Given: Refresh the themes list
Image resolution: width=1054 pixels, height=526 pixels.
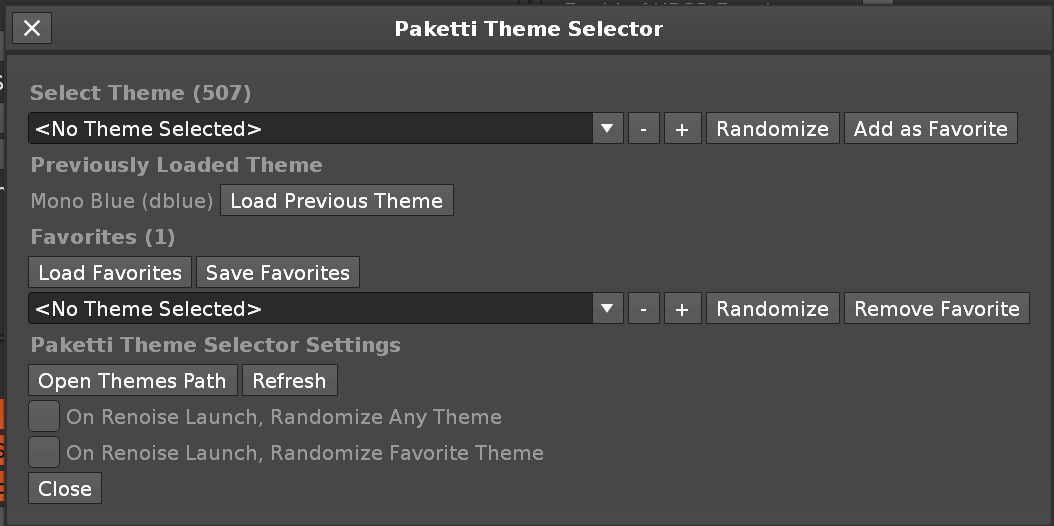Looking at the screenshot, I should click(289, 381).
